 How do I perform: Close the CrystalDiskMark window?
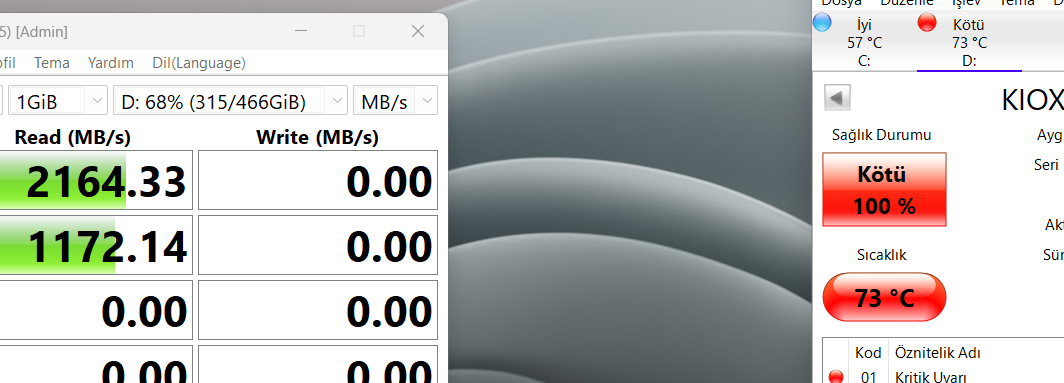[x=418, y=31]
